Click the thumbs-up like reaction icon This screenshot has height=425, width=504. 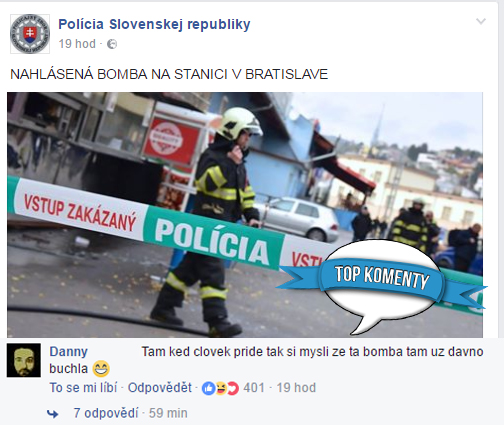[x=209, y=388]
